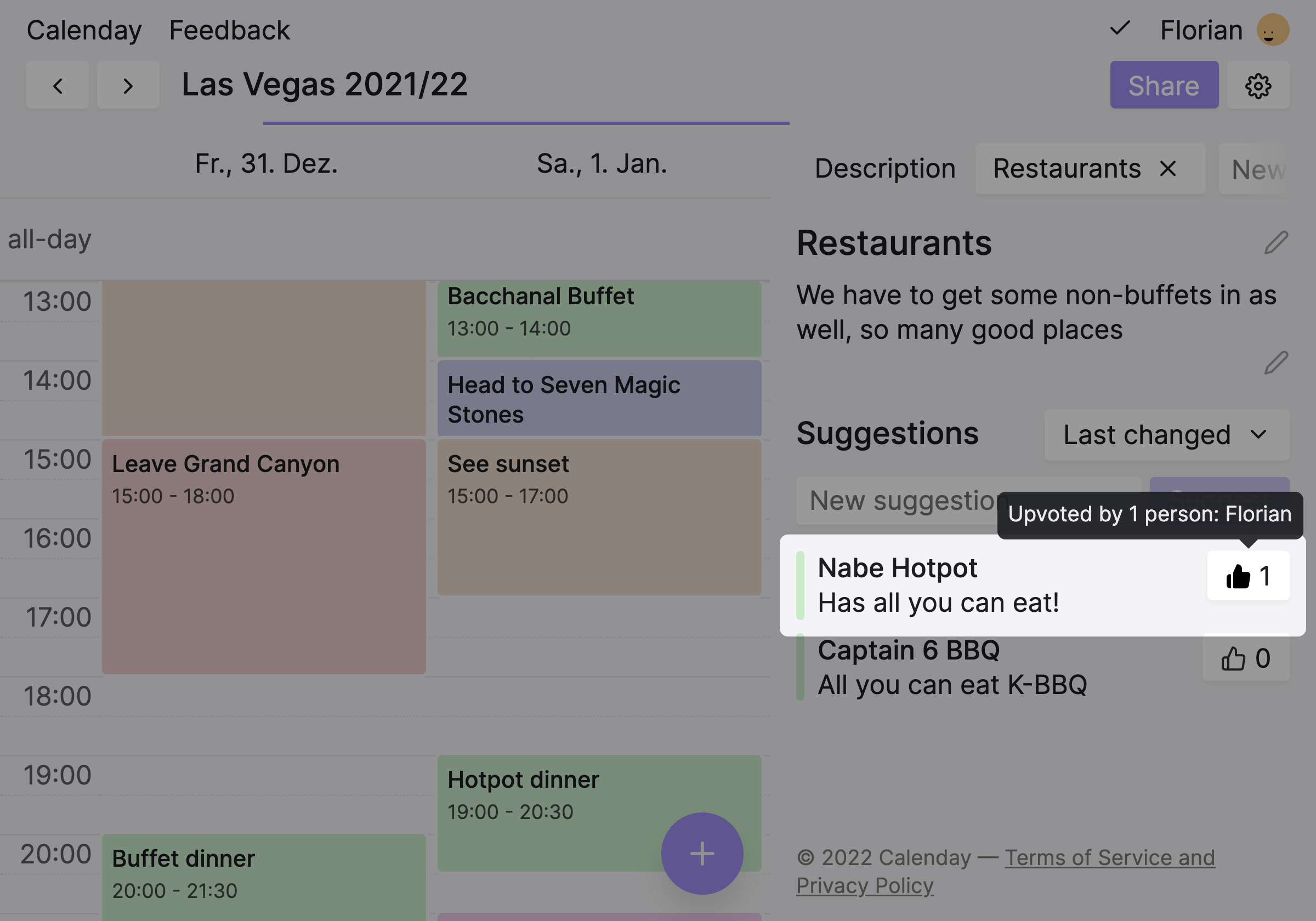Open the New tab
The width and height of the screenshot is (1316, 921).
point(1257,169)
